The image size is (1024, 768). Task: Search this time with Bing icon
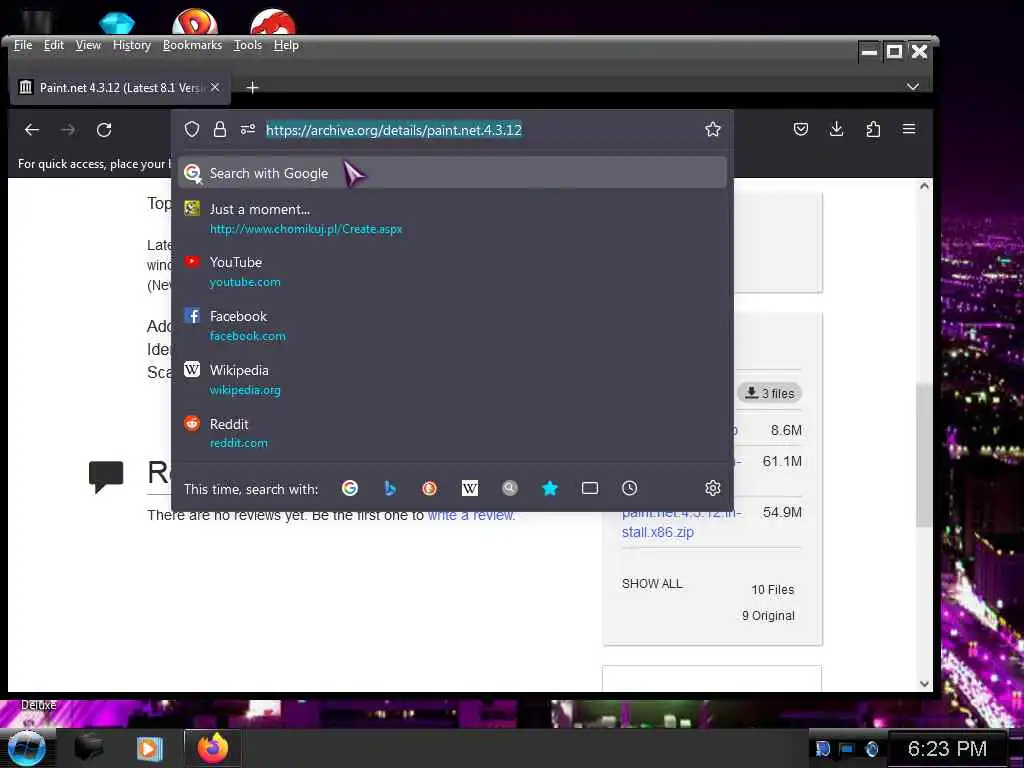(390, 488)
